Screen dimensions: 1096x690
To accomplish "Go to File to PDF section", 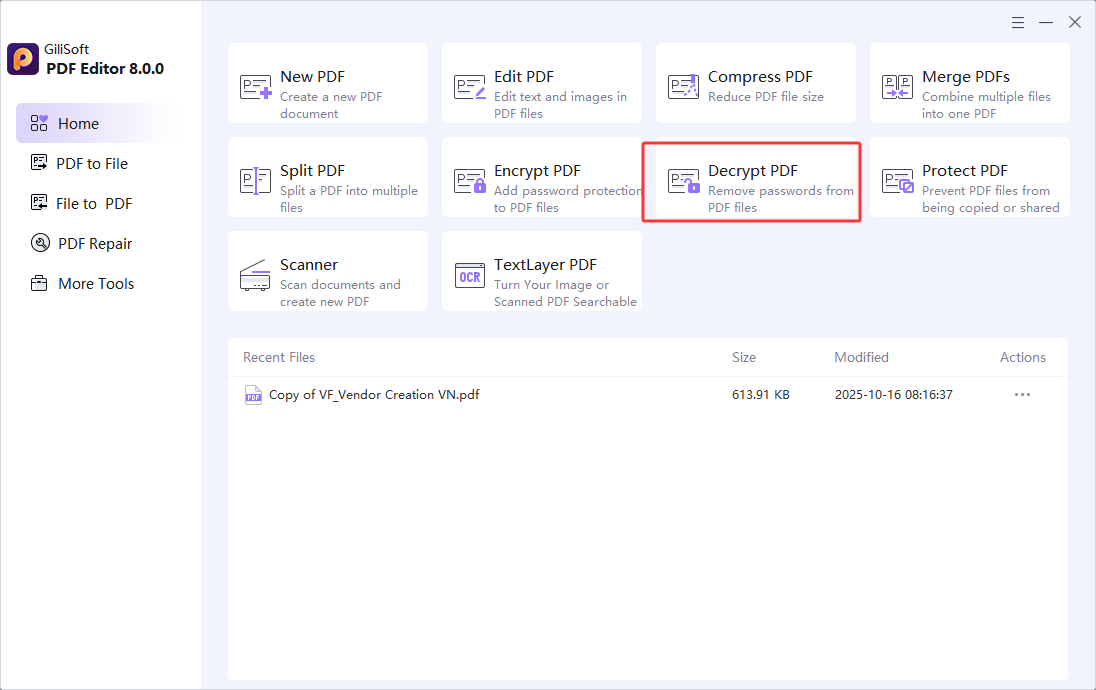I will pyautogui.click(x=93, y=204).
